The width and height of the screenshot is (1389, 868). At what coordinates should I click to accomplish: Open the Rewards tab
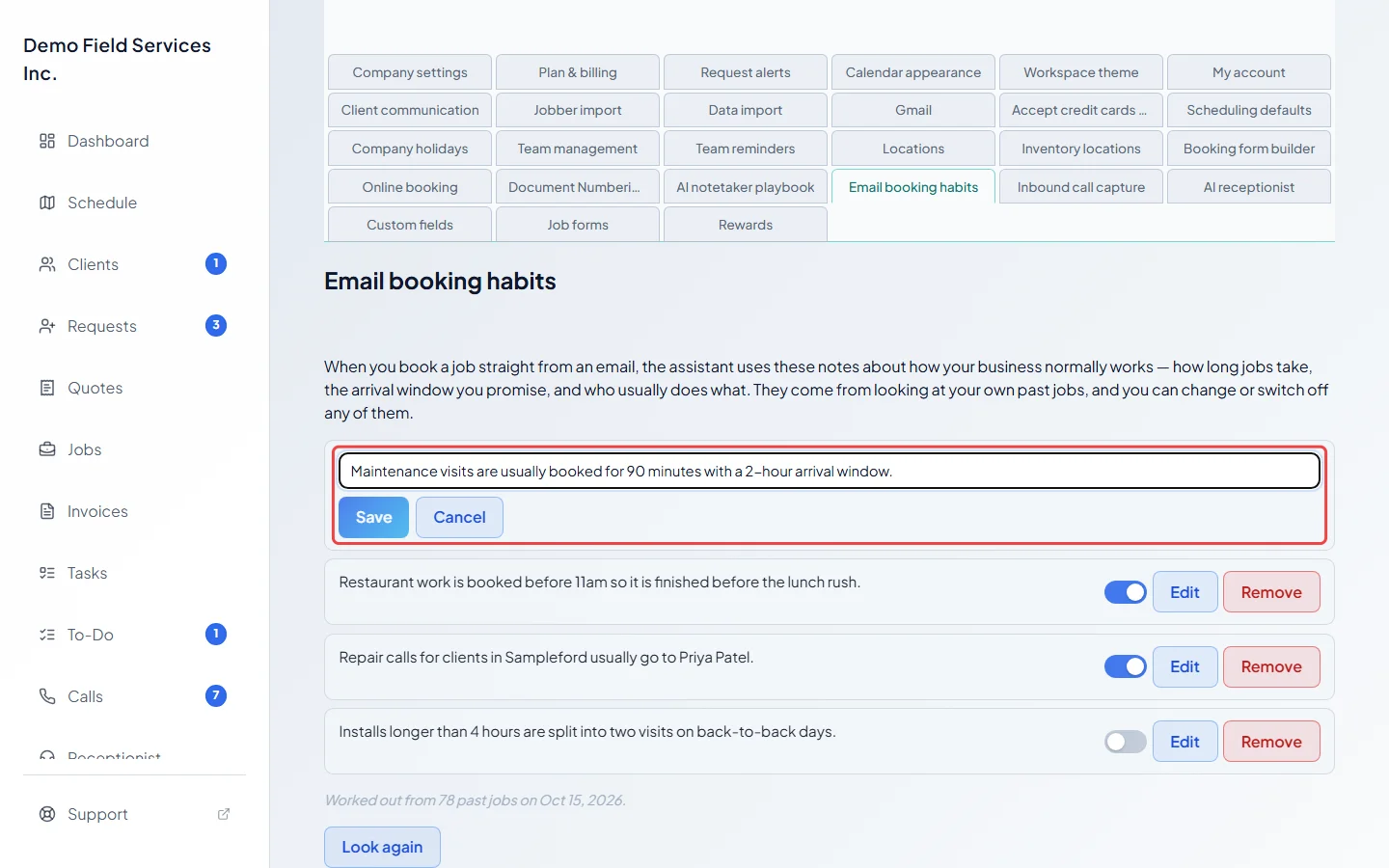(746, 225)
